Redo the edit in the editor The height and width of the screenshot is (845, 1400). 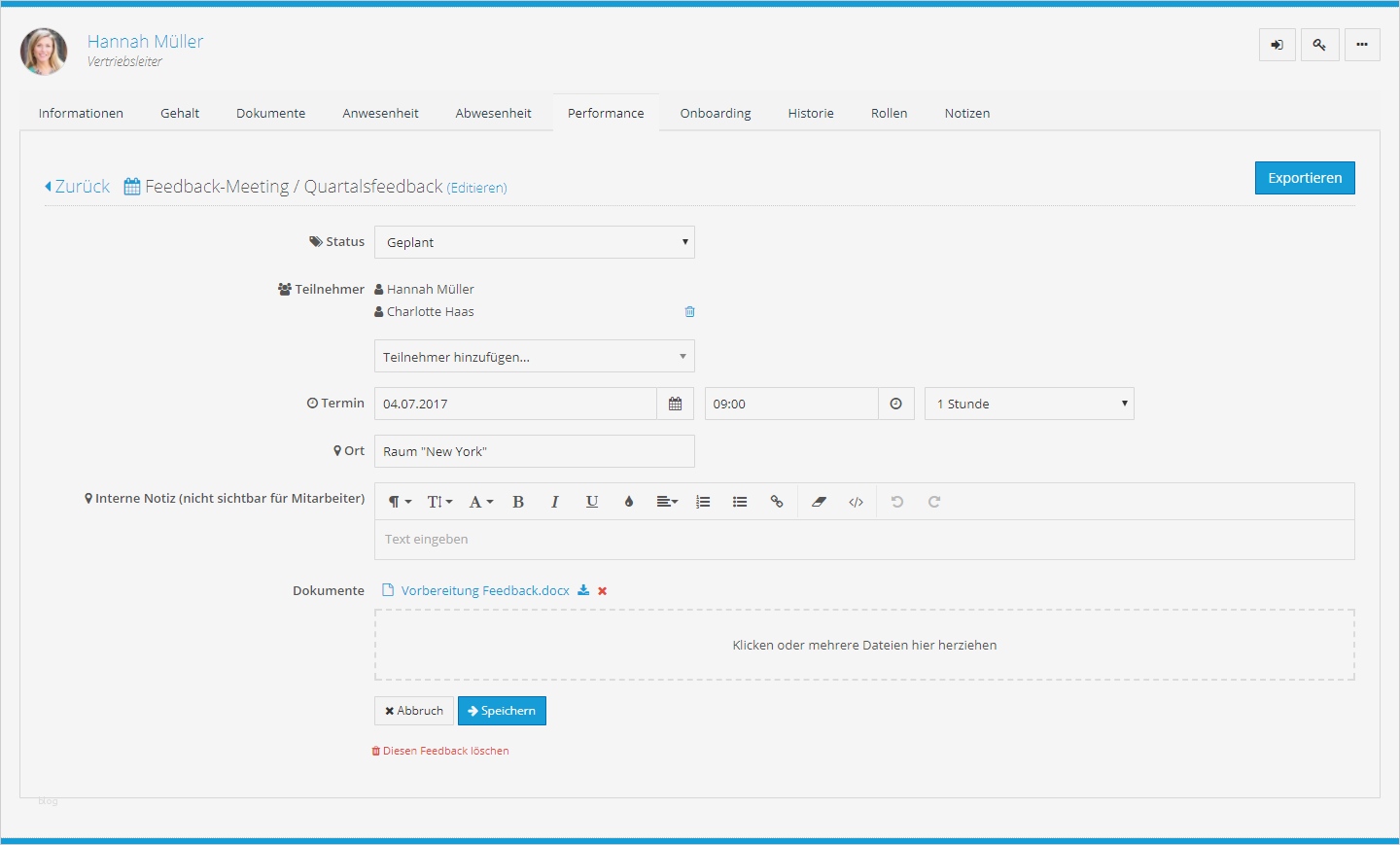[934, 502]
